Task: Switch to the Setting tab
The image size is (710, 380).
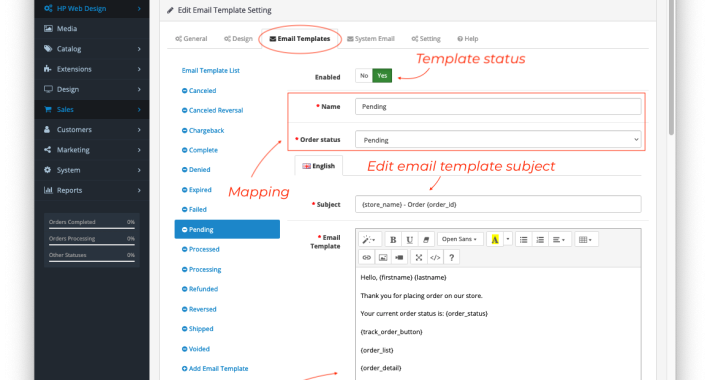Action: tap(426, 39)
